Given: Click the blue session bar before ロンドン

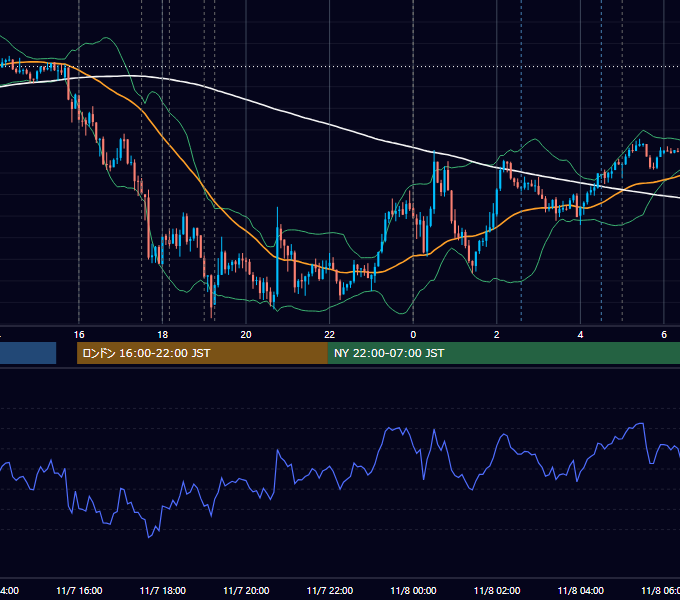Looking at the screenshot, I should coord(28,353).
